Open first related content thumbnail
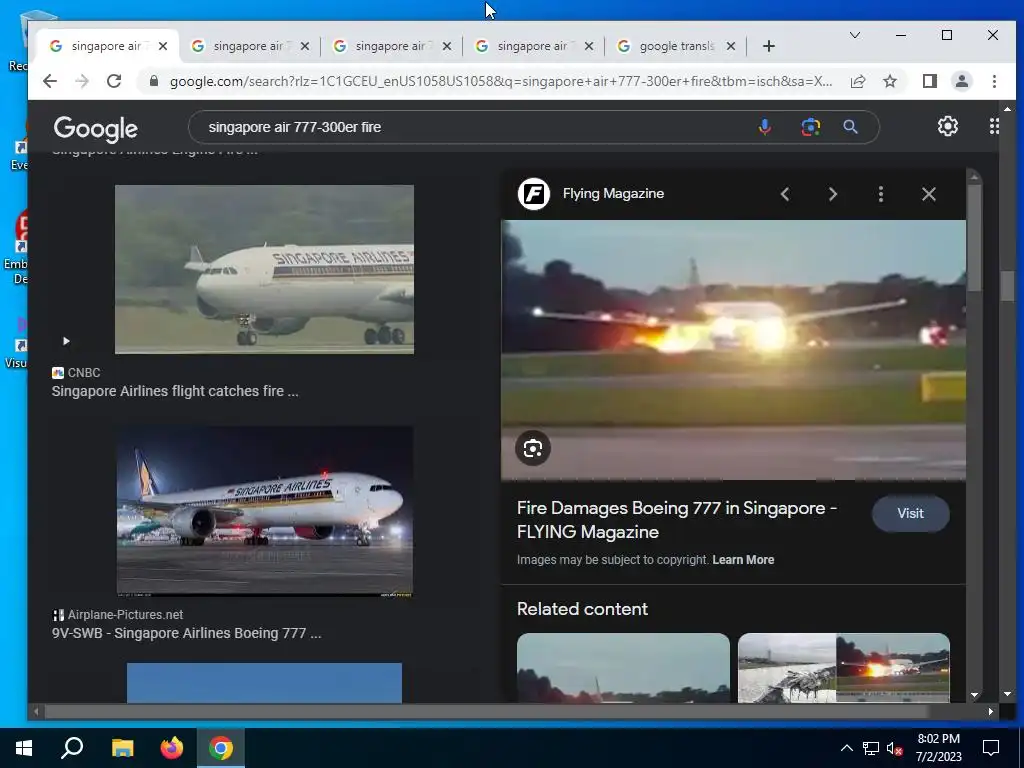Viewport: 1024px width, 768px height. 623,667
